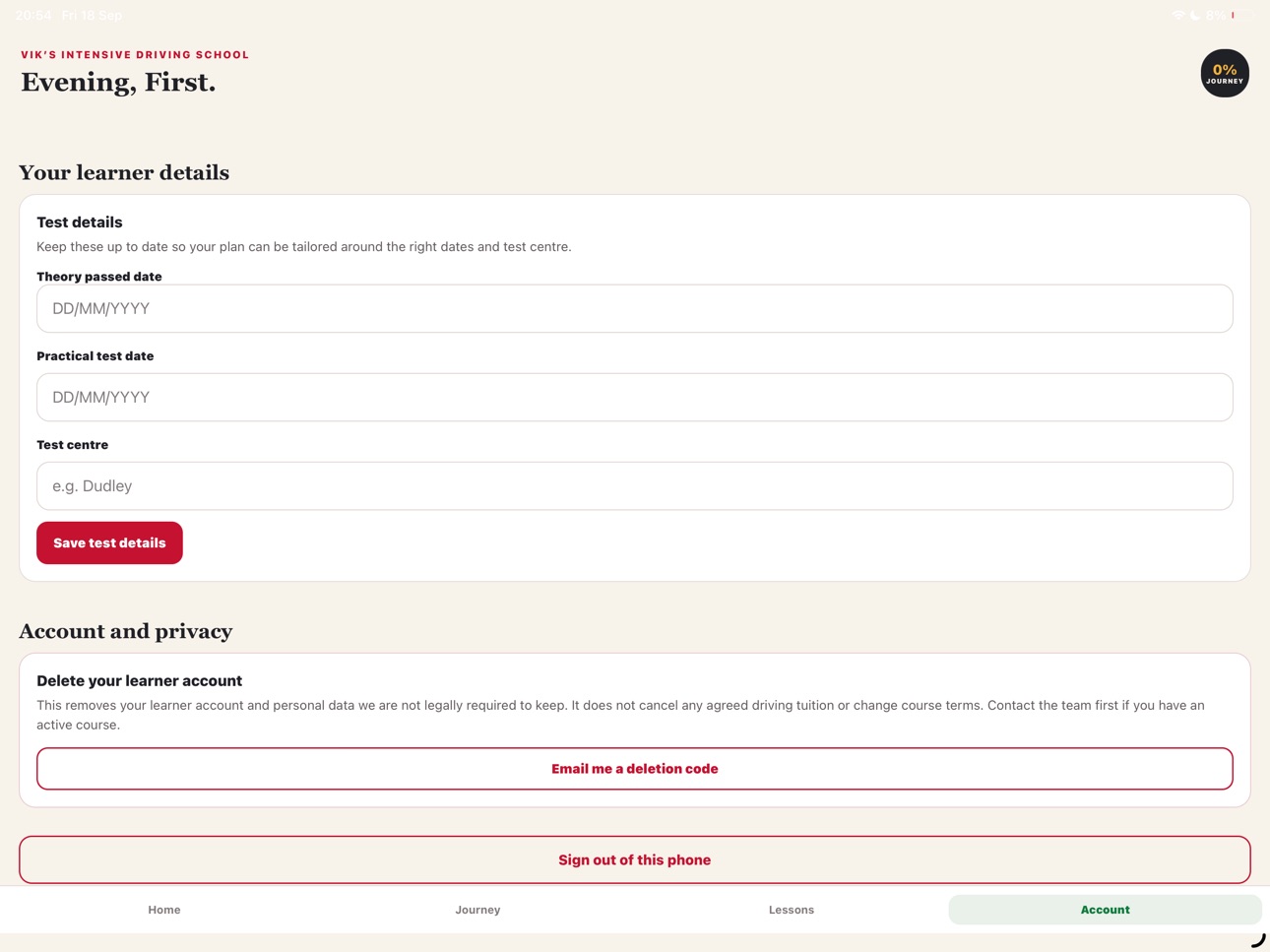Click the "Theory passed date" label

coord(99,277)
